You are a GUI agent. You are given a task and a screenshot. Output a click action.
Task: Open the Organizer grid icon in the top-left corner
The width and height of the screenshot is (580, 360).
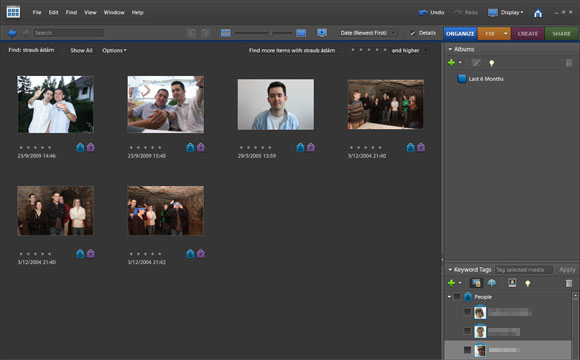click(13, 12)
